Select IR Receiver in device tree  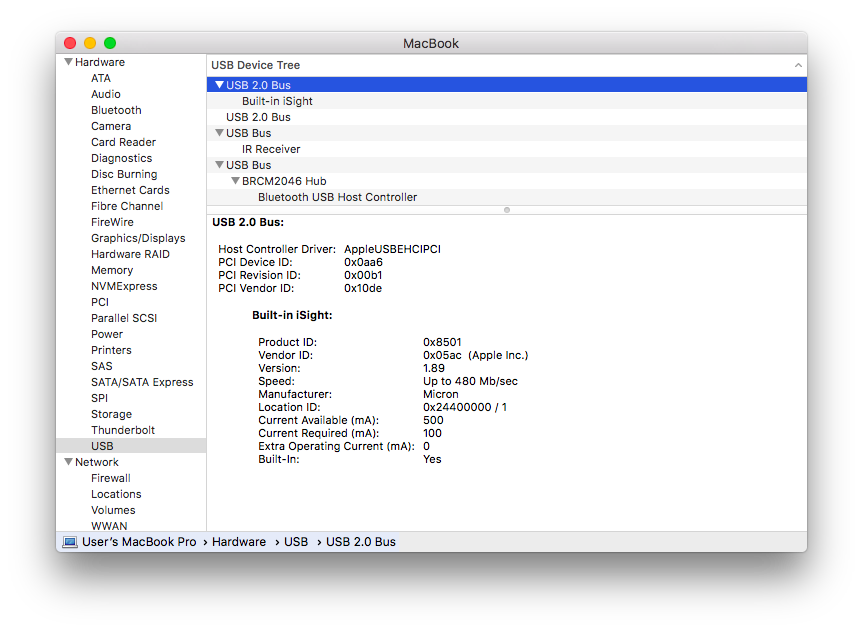(x=507, y=149)
